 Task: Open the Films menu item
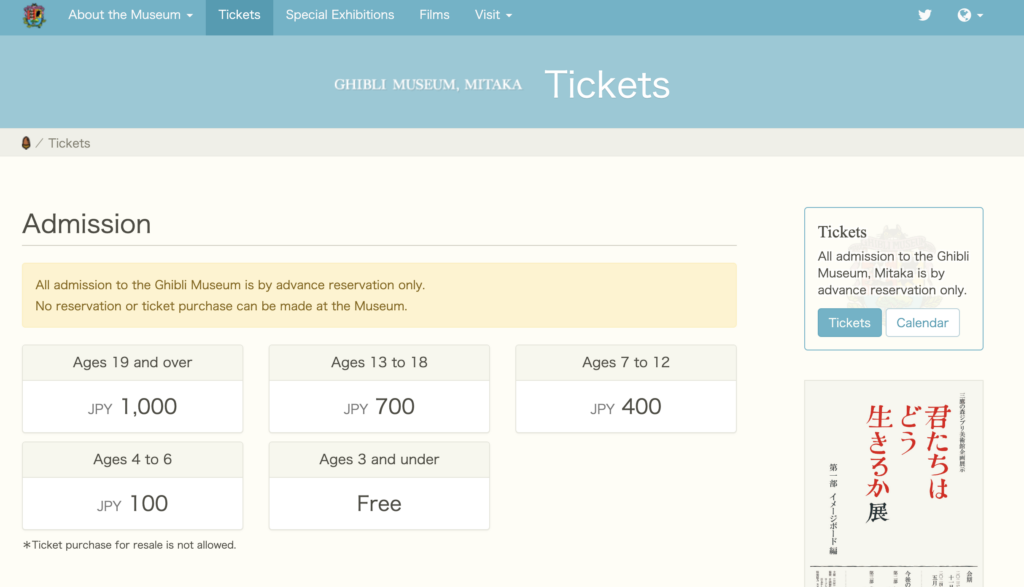pos(434,15)
